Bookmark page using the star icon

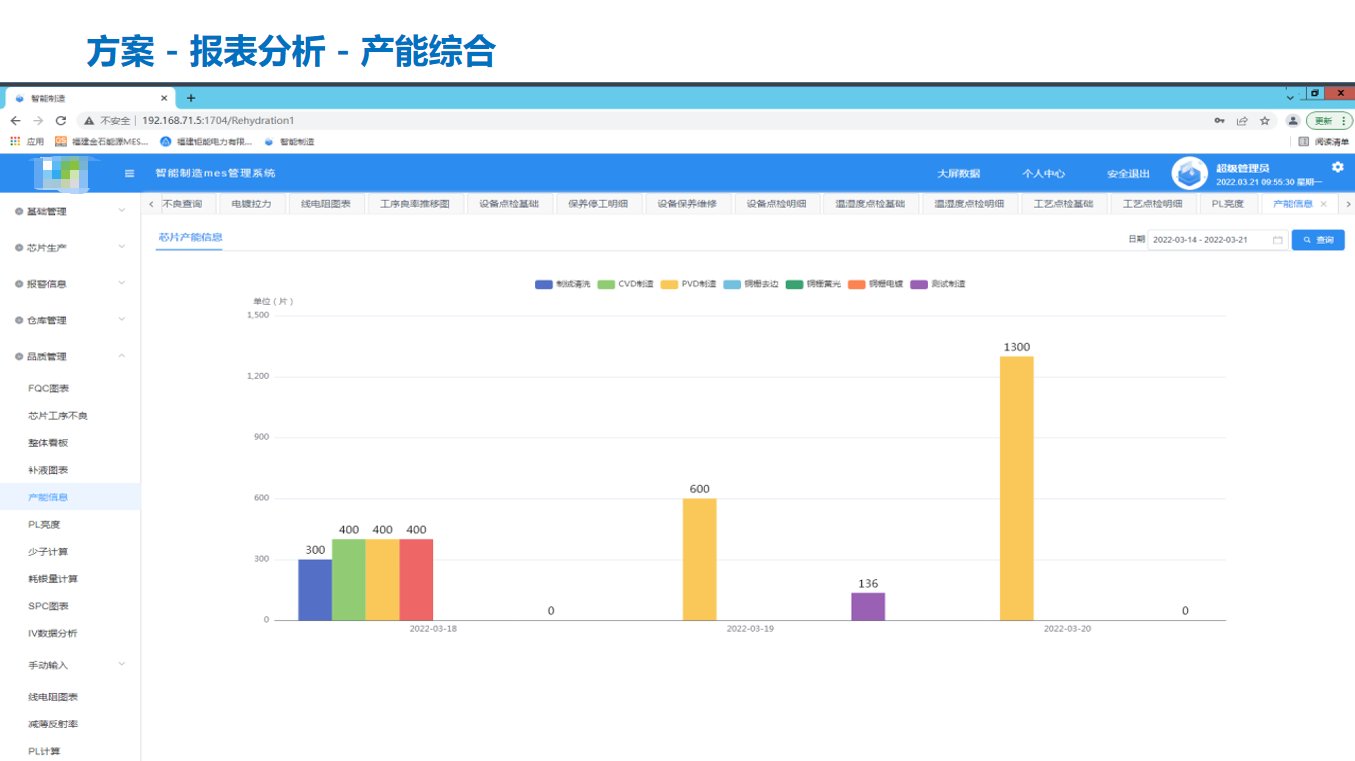(x=1264, y=120)
